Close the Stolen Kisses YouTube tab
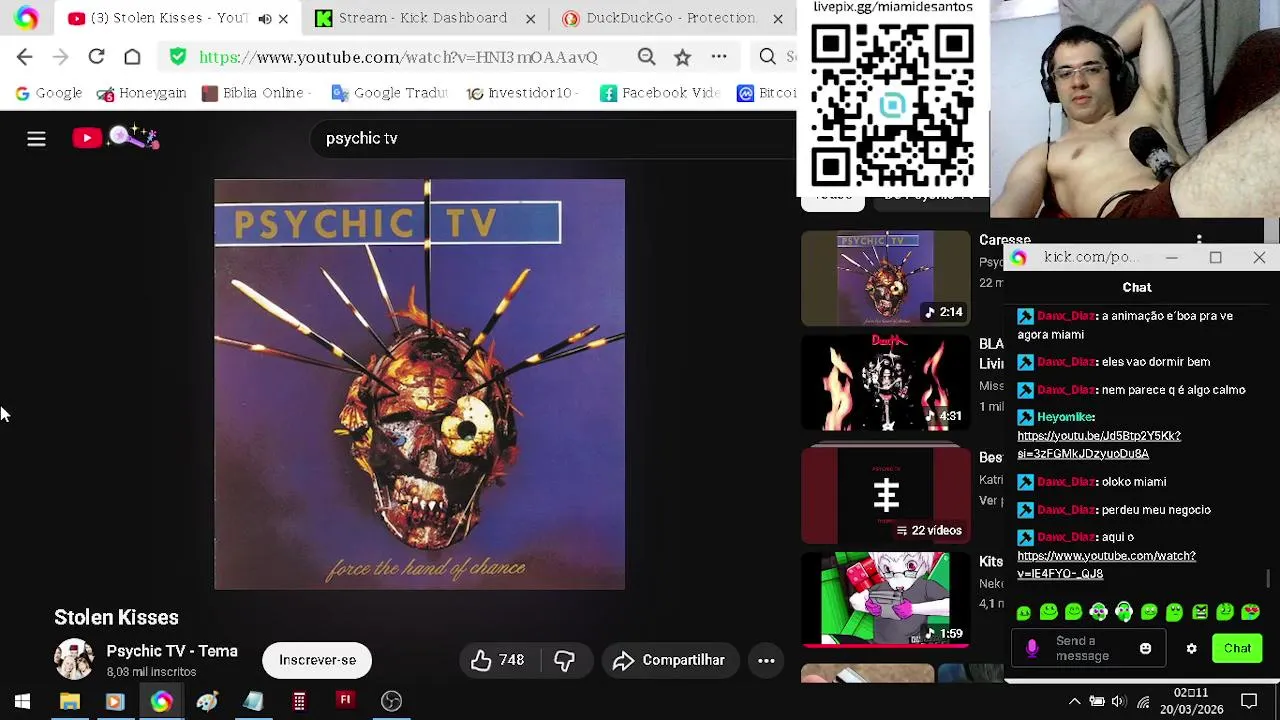1280x720 pixels. [x=283, y=18]
